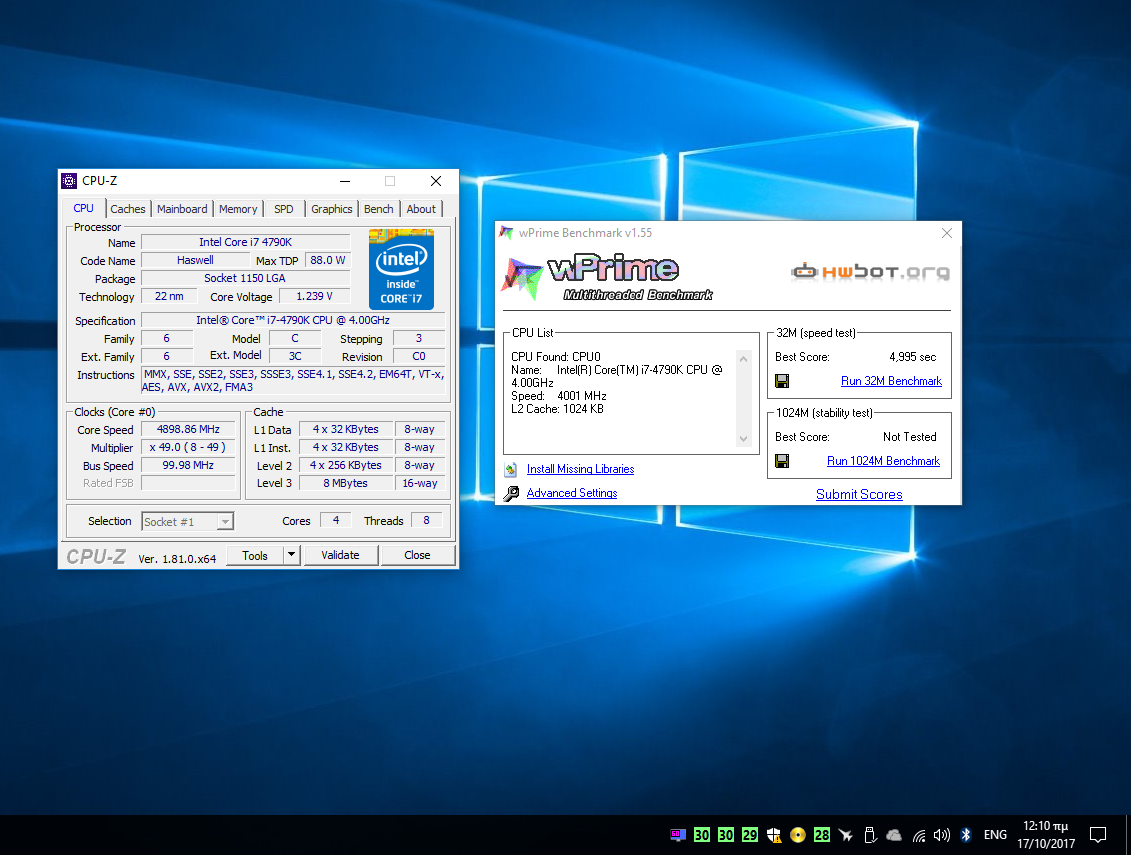This screenshot has height=855, width=1131.
Task: Click the floppy save icon for 32M score
Action: pos(782,381)
